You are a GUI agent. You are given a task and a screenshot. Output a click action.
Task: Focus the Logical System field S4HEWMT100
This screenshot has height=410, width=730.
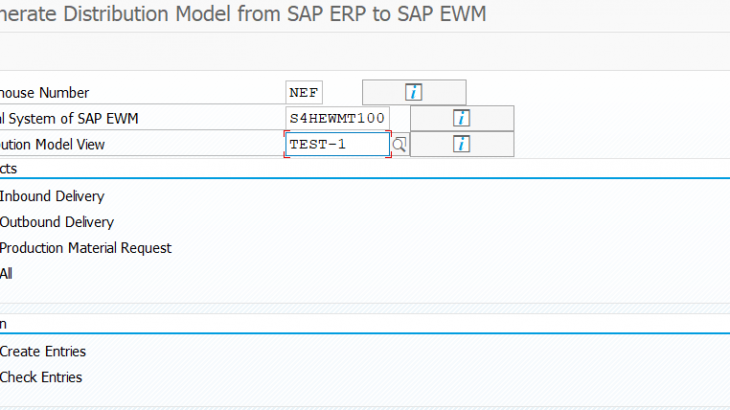click(x=338, y=118)
